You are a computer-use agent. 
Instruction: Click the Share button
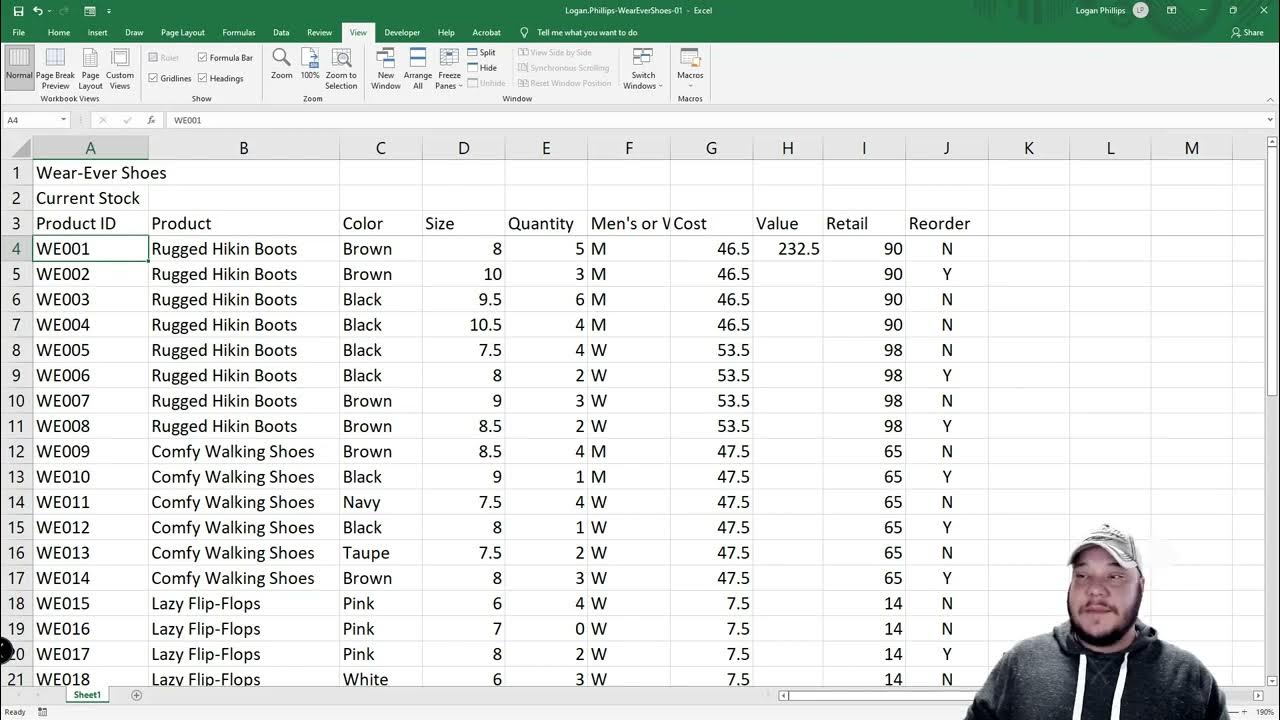(x=1247, y=32)
